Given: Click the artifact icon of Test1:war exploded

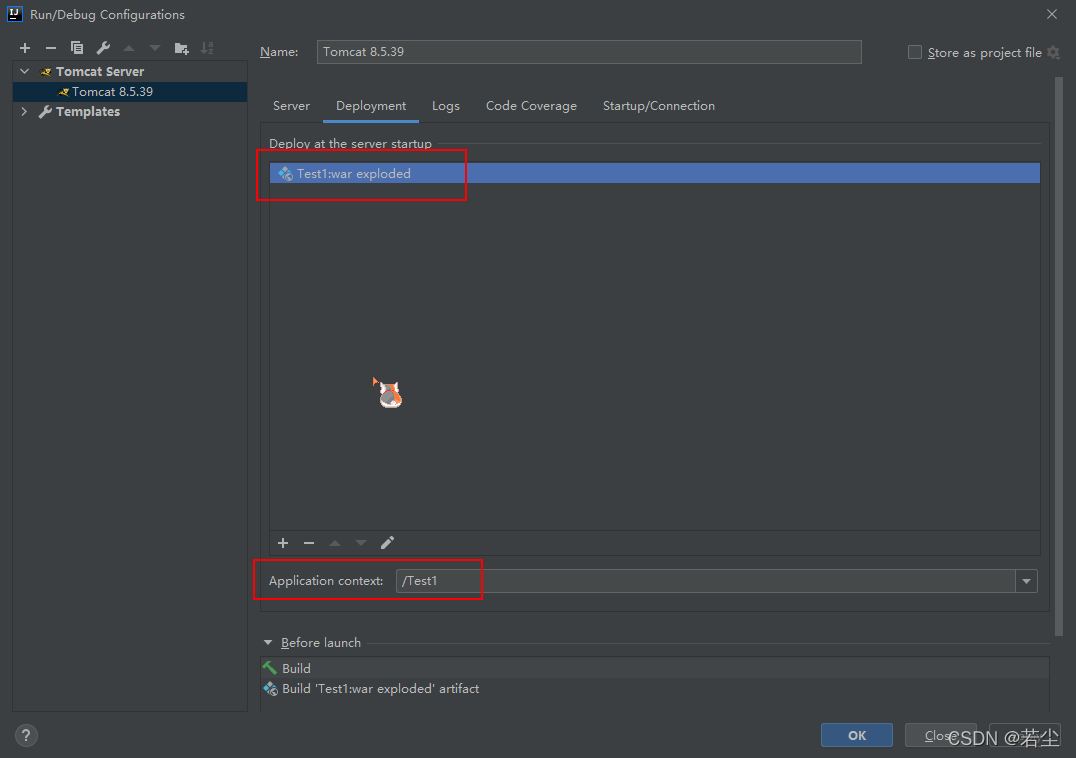Looking at the screenshot, I should (285, 174).
